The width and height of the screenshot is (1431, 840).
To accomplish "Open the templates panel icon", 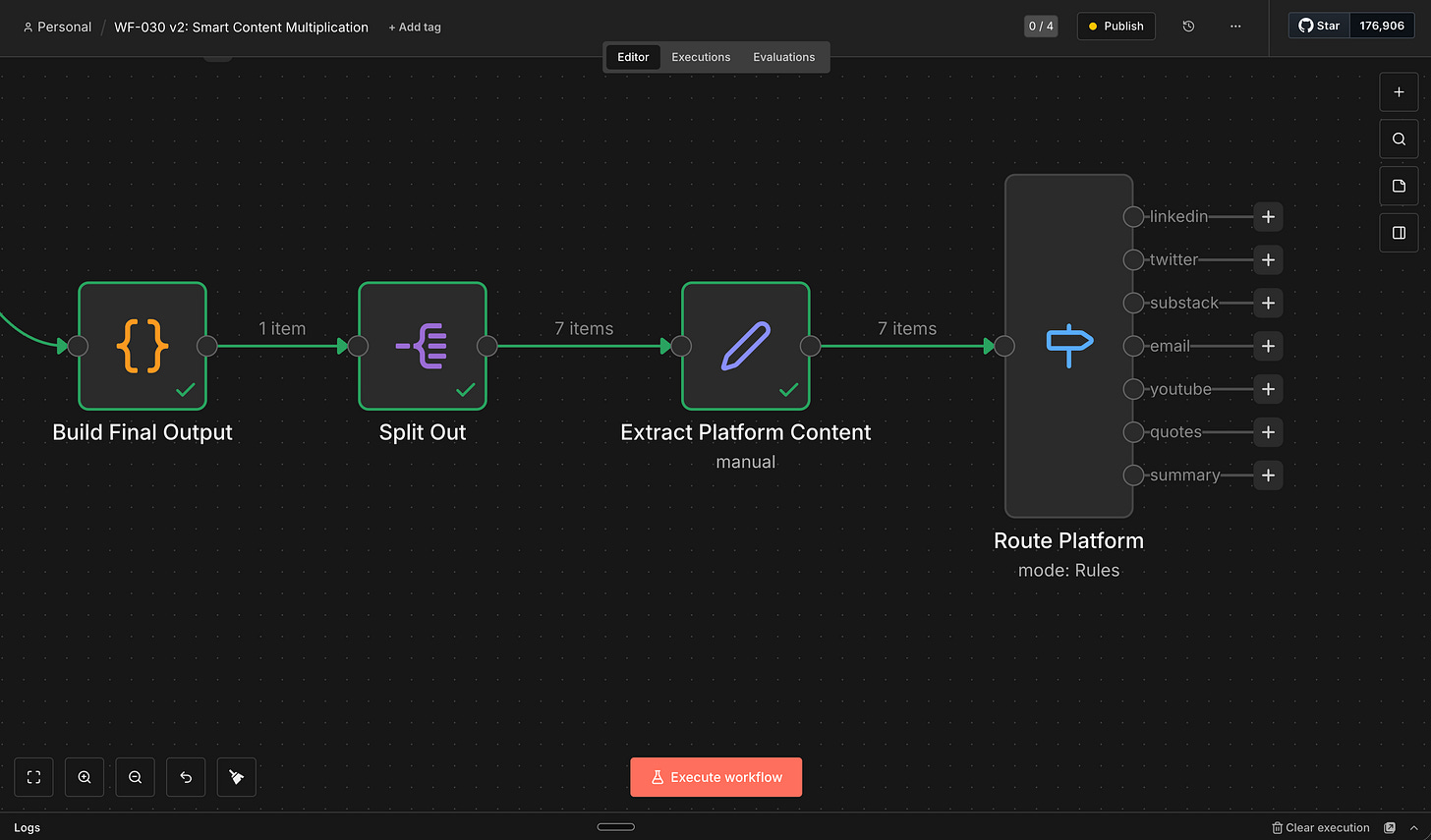I will [x=1399, y=186].
